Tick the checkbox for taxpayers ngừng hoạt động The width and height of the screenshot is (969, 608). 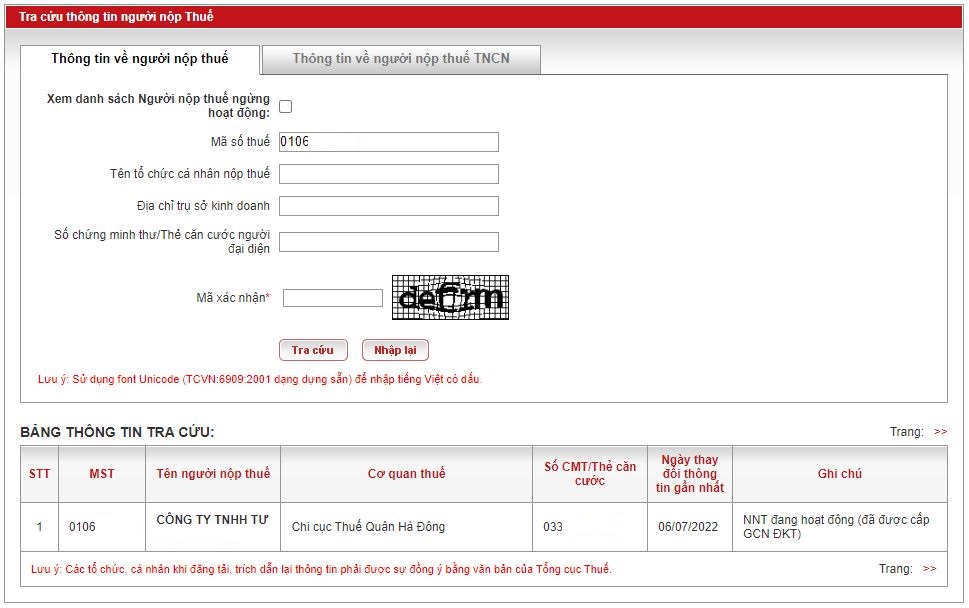(286, 106)
